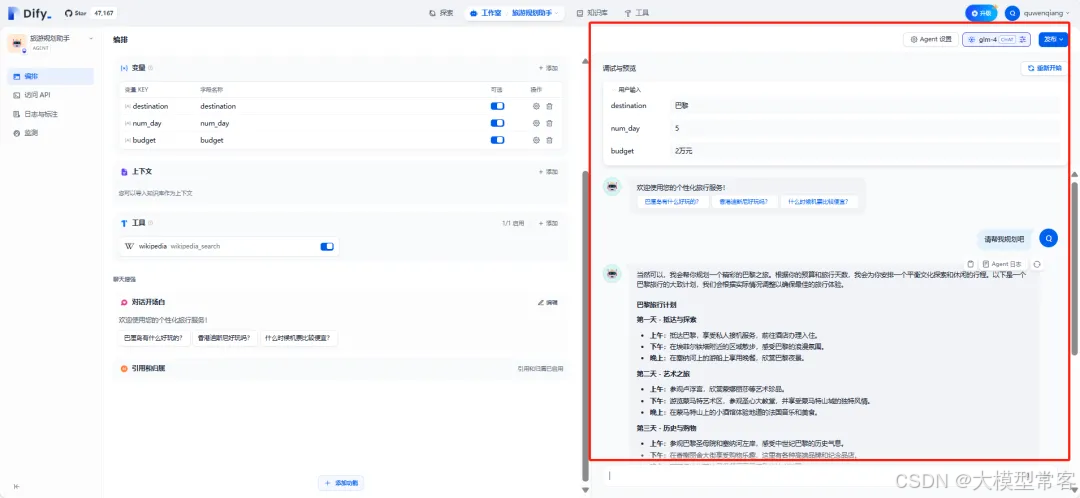Viewport: 1080px width, 498px height.
Task: Open the GitHub Star badge showing 47,167
Action: point(90,12)
